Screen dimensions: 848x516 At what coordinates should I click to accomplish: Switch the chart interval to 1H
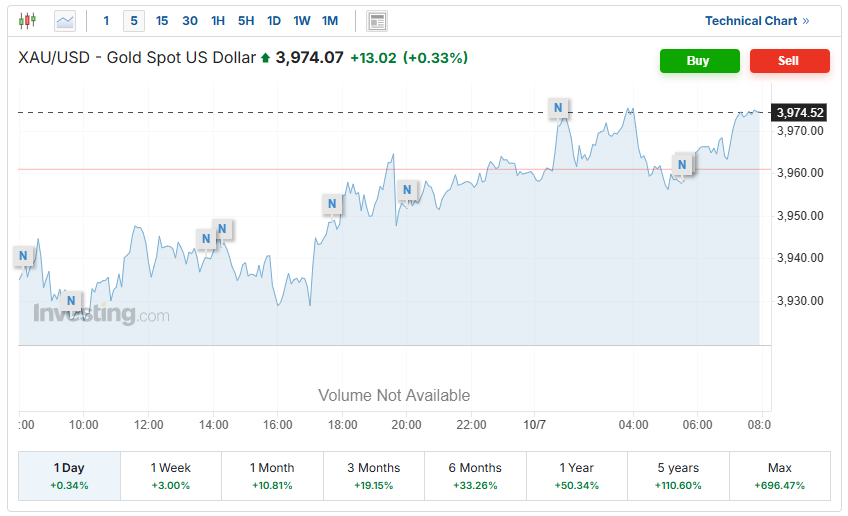[218, 20]
